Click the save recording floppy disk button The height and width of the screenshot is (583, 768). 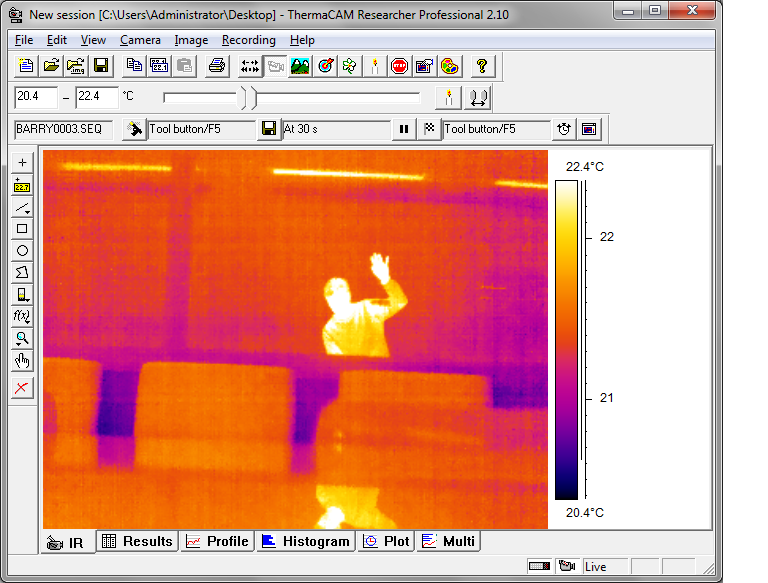coord(268,129)
